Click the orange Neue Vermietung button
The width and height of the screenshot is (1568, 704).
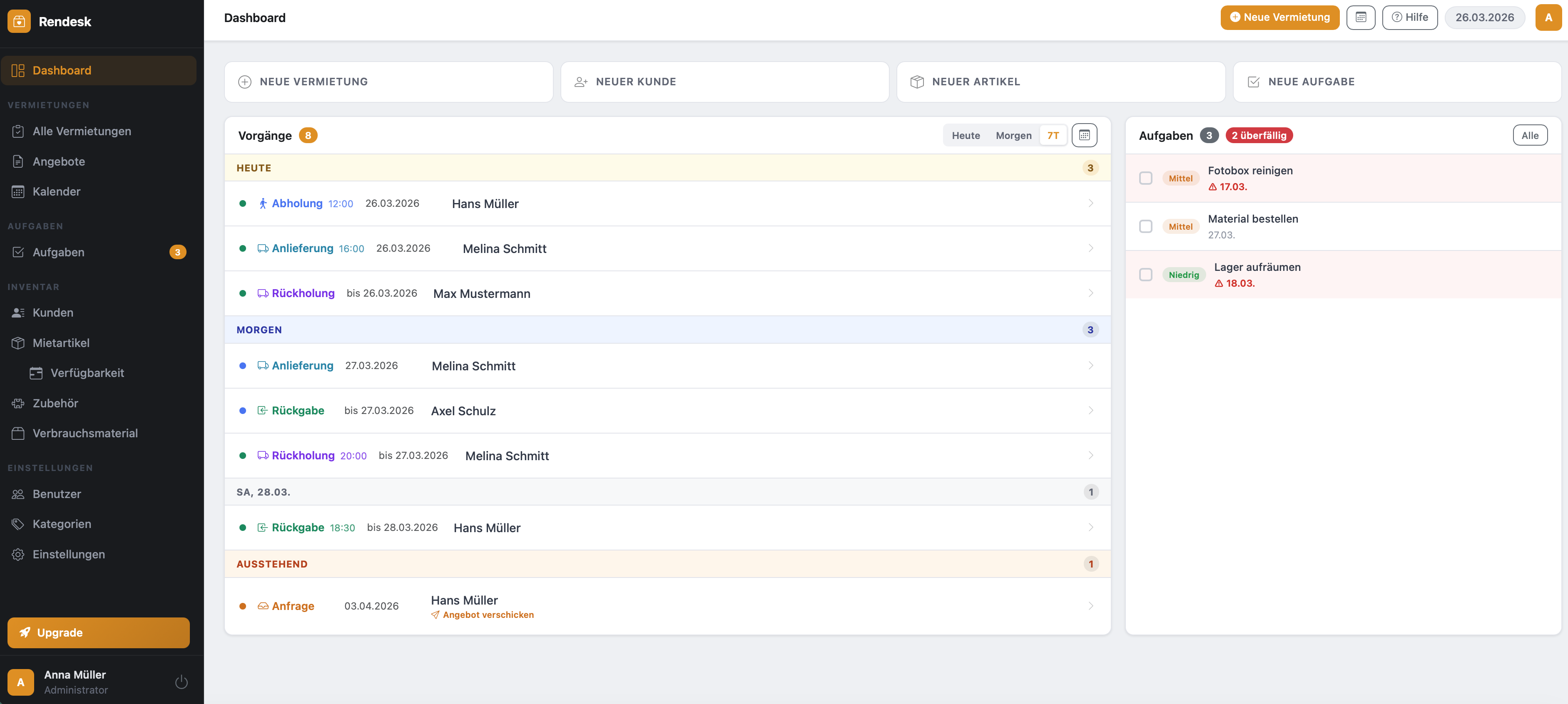point(1279,17)
